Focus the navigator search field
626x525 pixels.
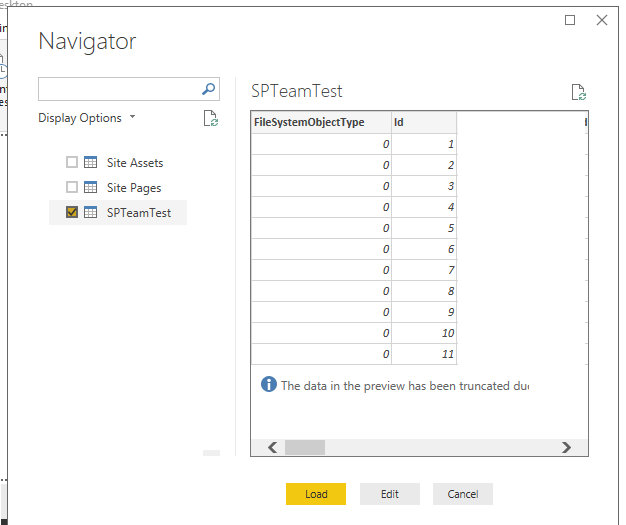(x=118, y=89)
